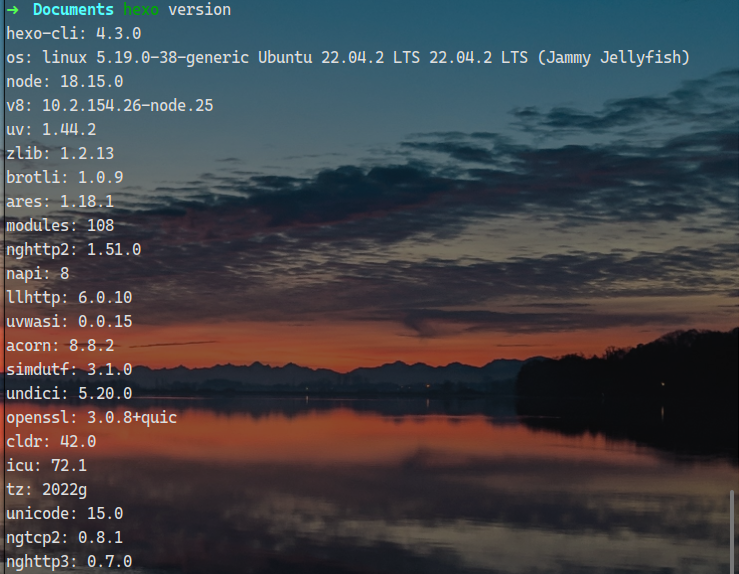Image resolution: width=739 pixels, height=574 pixels.
Task: Click the 'nghttp2: 1.51.0' line
Action: click(74, 249)
